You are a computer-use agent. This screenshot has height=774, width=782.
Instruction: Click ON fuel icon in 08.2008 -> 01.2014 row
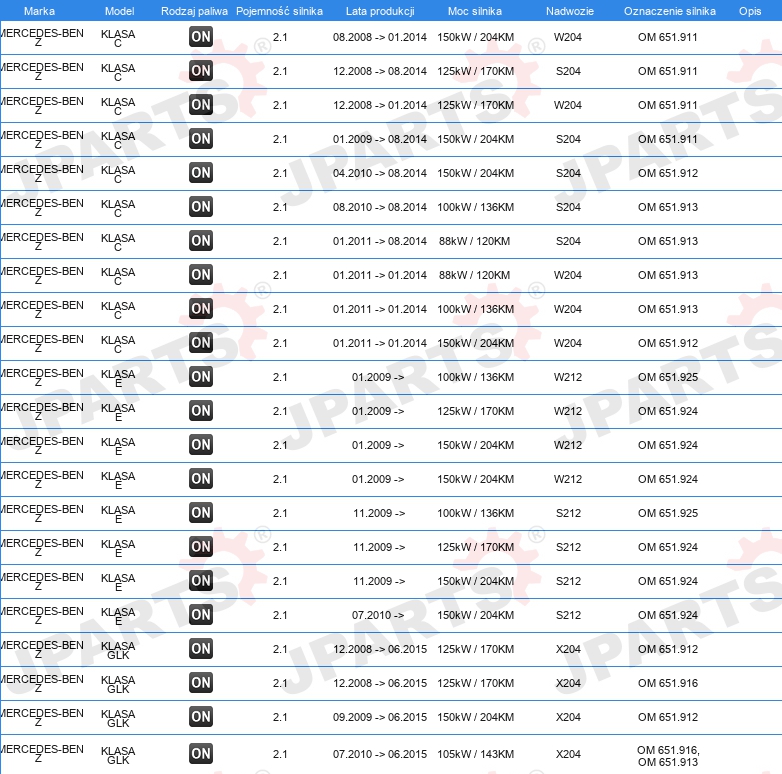[x=201, y=37]
